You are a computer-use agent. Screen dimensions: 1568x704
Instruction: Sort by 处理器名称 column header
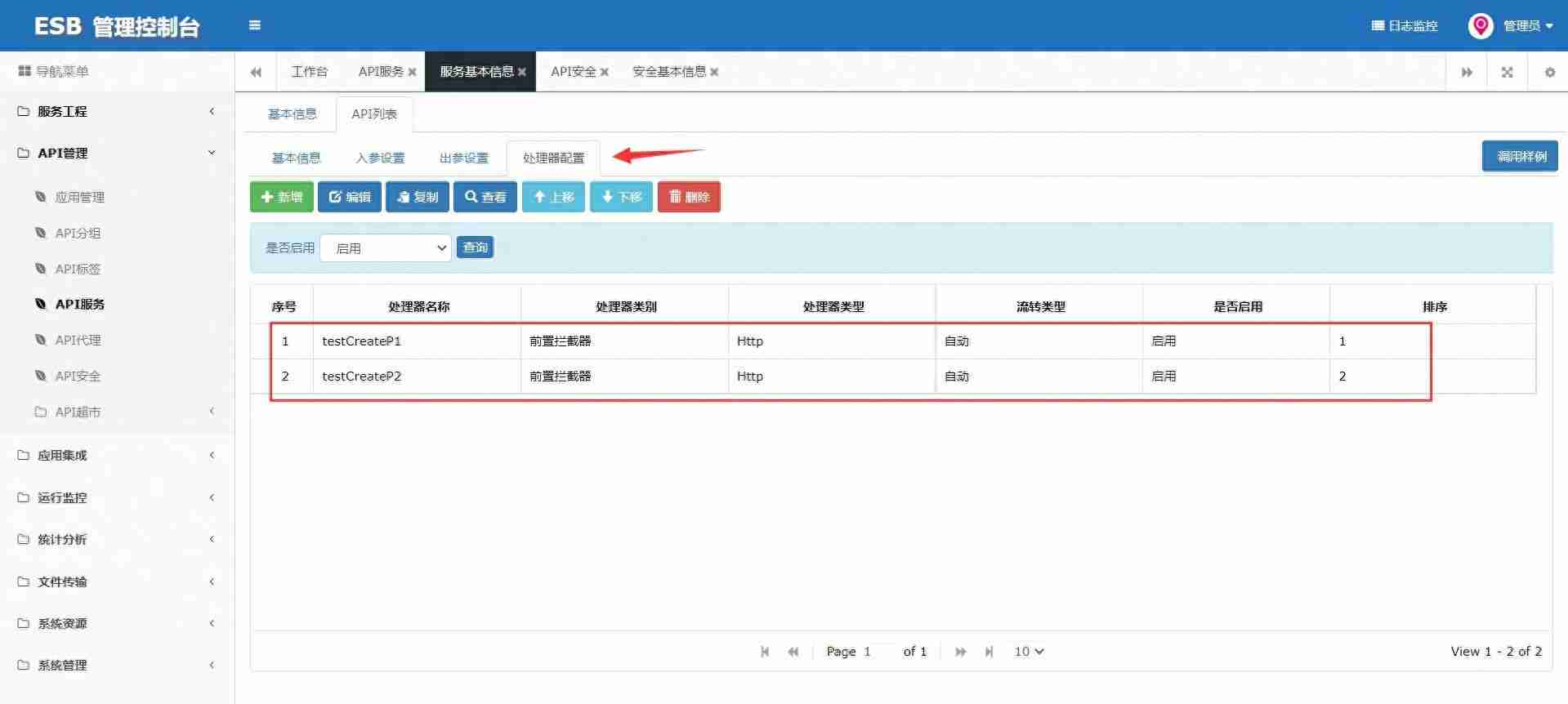pyautogui.click(x=418, y=306)
